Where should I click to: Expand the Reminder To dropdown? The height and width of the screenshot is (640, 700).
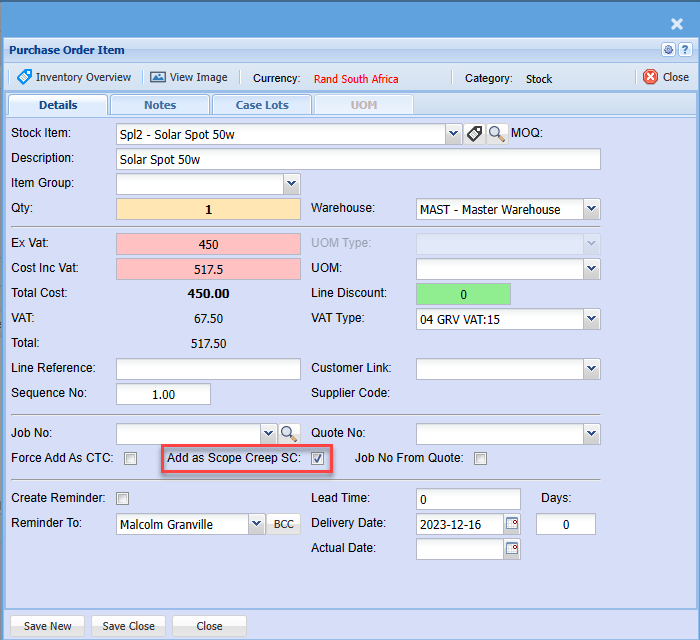tap(256, 524)
